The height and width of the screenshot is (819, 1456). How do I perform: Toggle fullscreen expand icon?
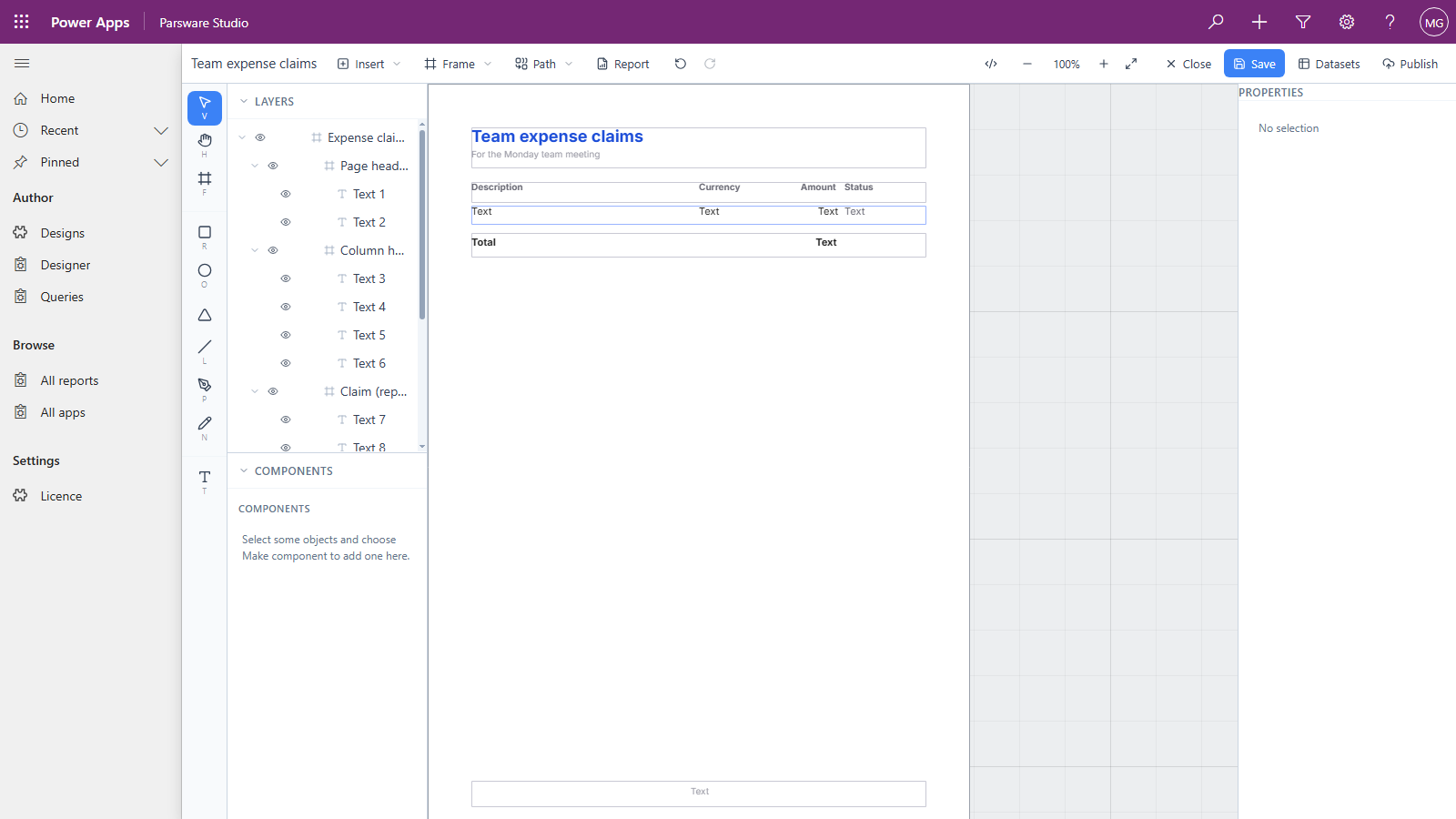pyautogui.click(x=1131, y=64)
